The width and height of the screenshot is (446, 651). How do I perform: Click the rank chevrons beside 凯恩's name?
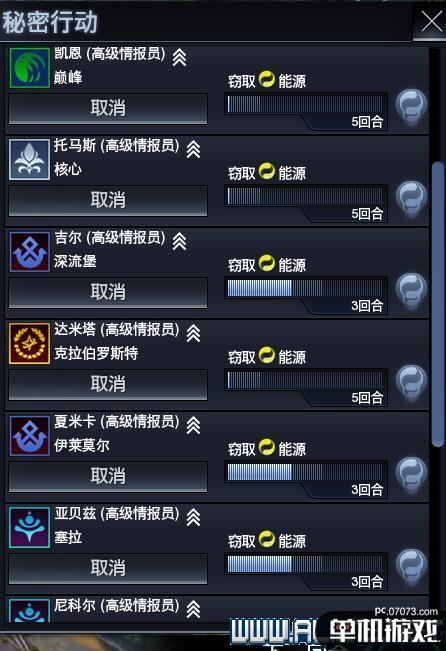(x=179, y=57)
